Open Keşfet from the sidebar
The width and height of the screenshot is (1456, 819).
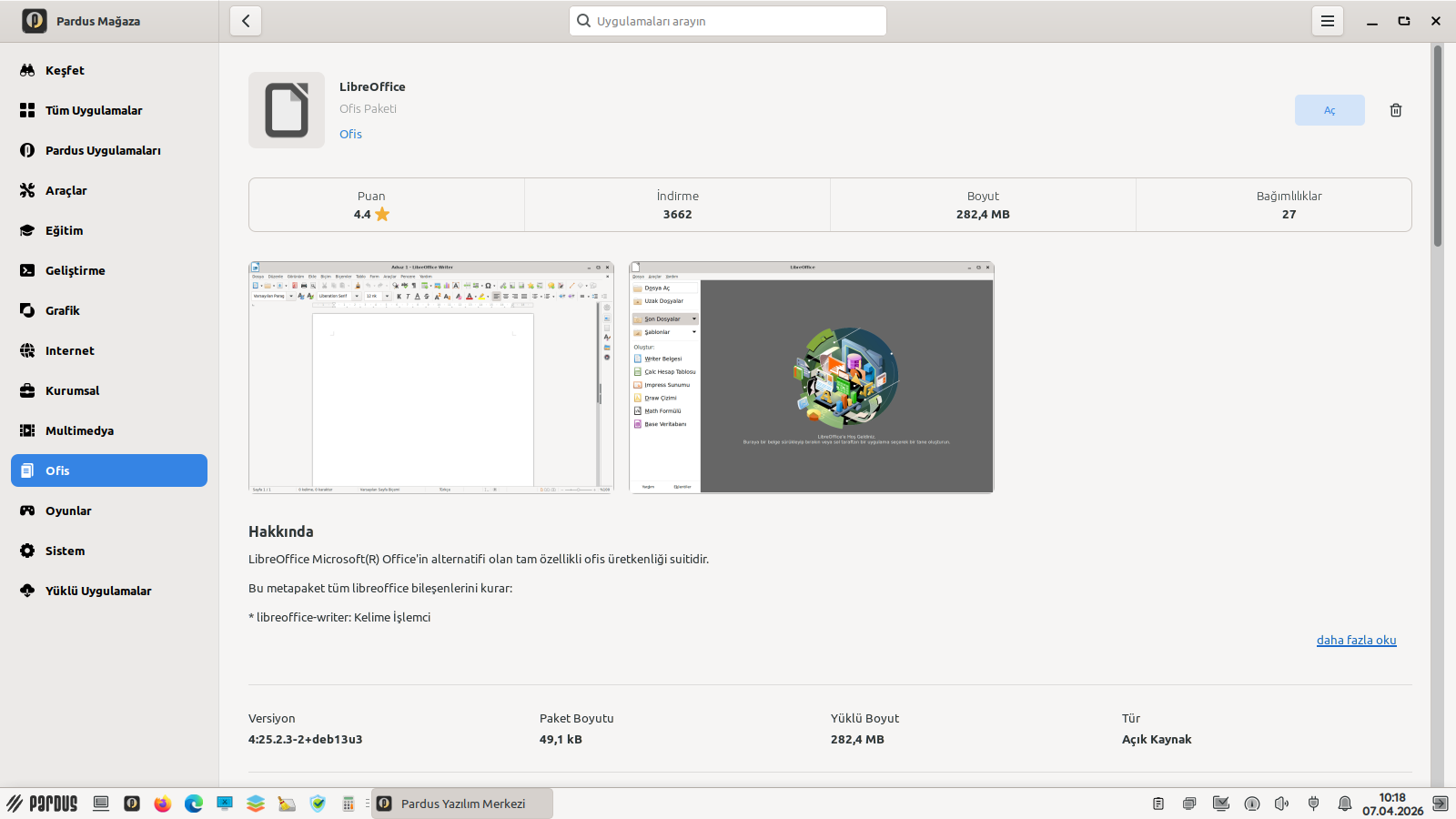(x=65, y=70)
